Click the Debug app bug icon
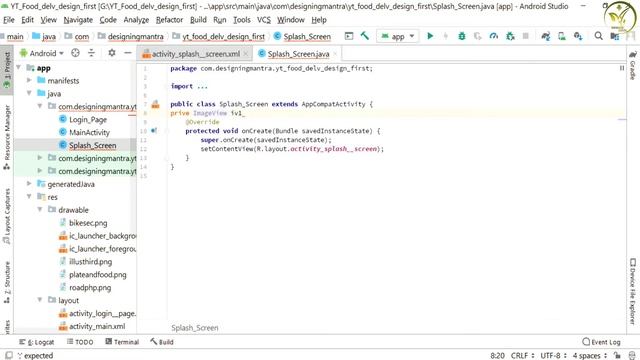Screen dimensions: 640x360 (462, 36)
